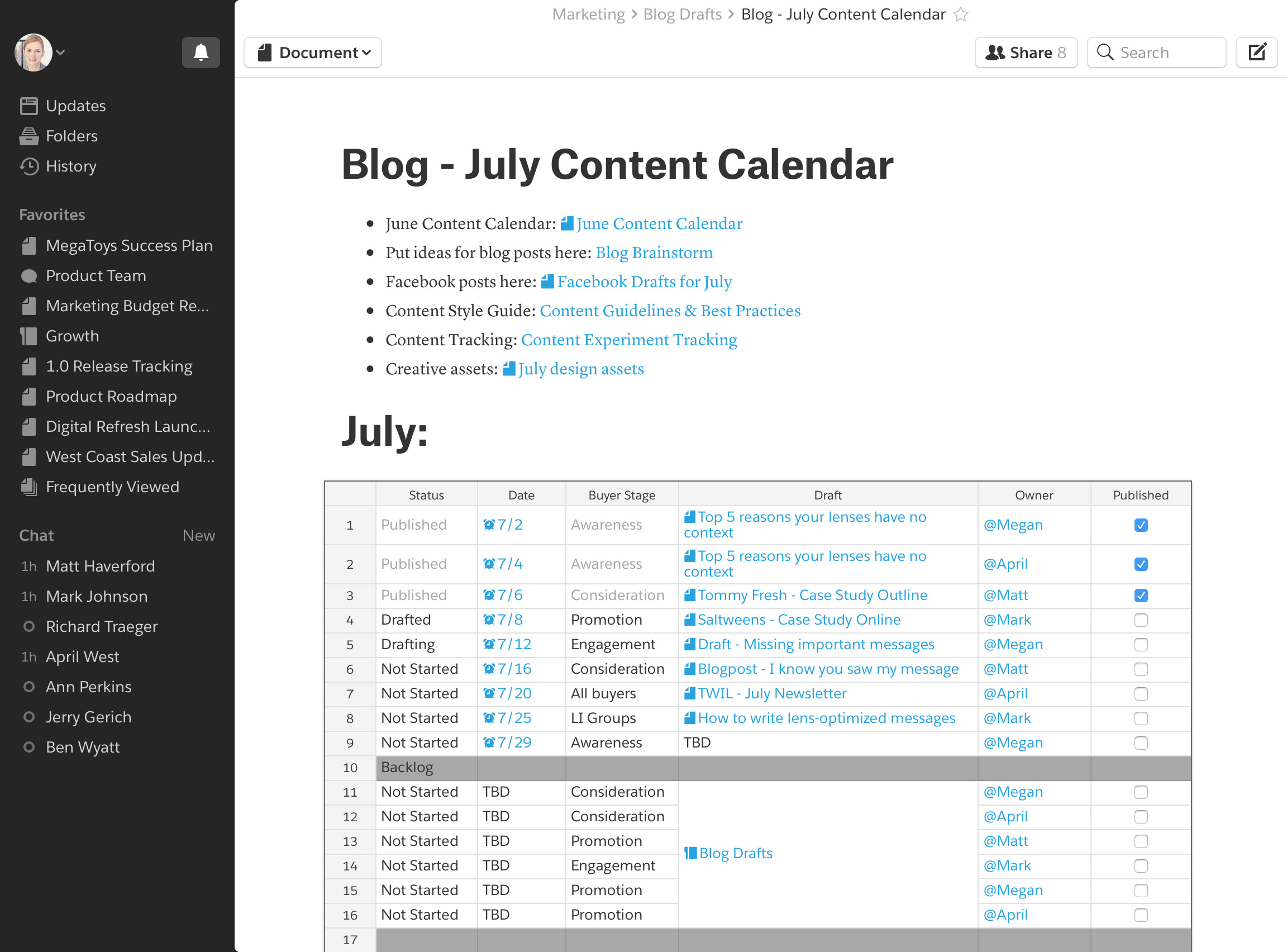Viewport: 1287px width, 952px height.
Task: Open the June Content Calendar link
Action: tap(659, 223)
